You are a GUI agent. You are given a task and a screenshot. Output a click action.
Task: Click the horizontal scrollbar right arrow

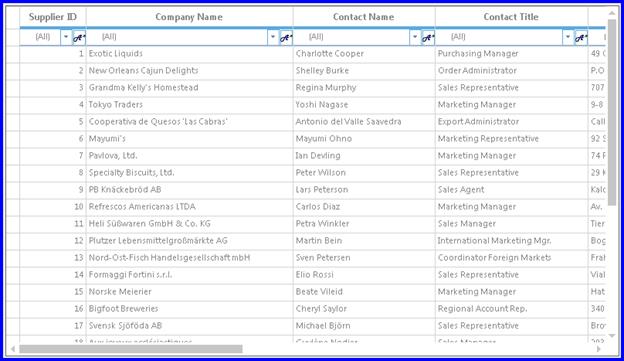click(x=599, y=349)
